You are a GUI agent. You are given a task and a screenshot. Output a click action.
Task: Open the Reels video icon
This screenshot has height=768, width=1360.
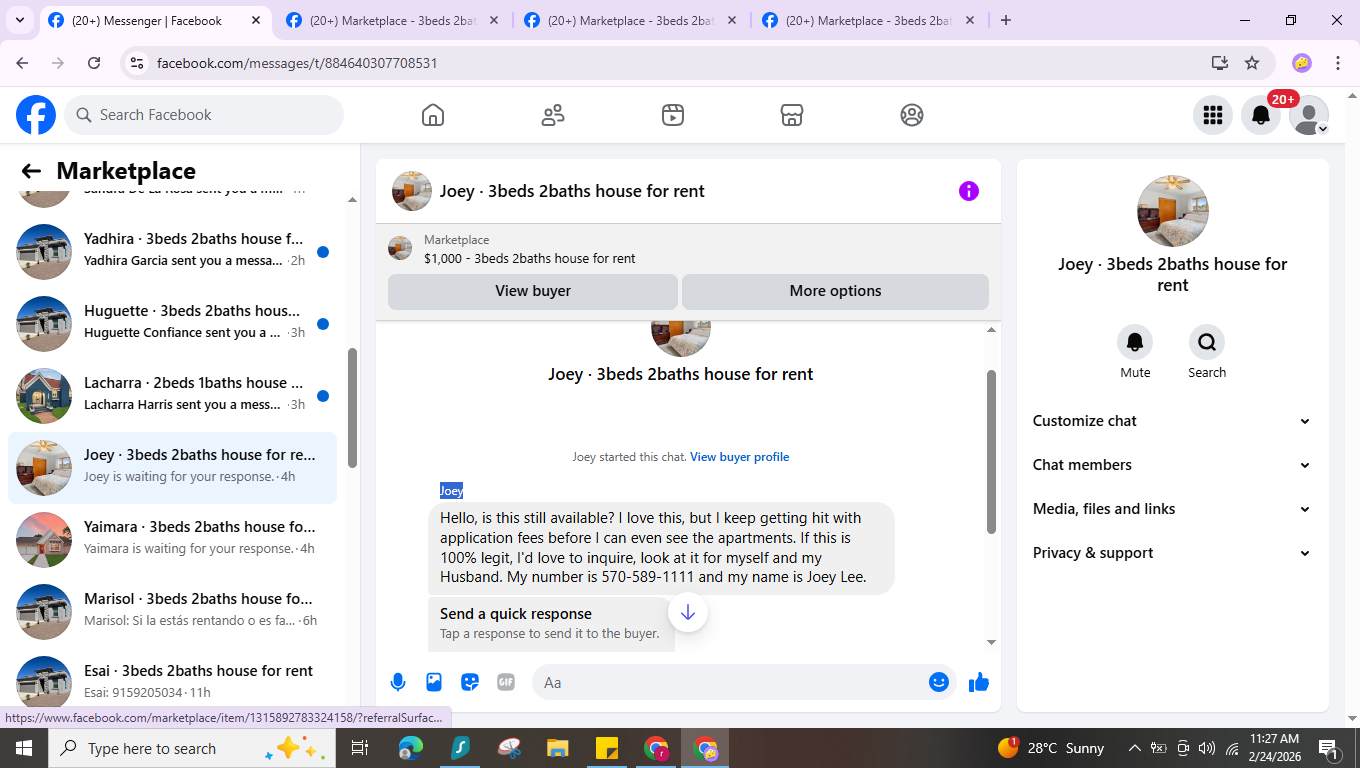[x=673, y=115]
